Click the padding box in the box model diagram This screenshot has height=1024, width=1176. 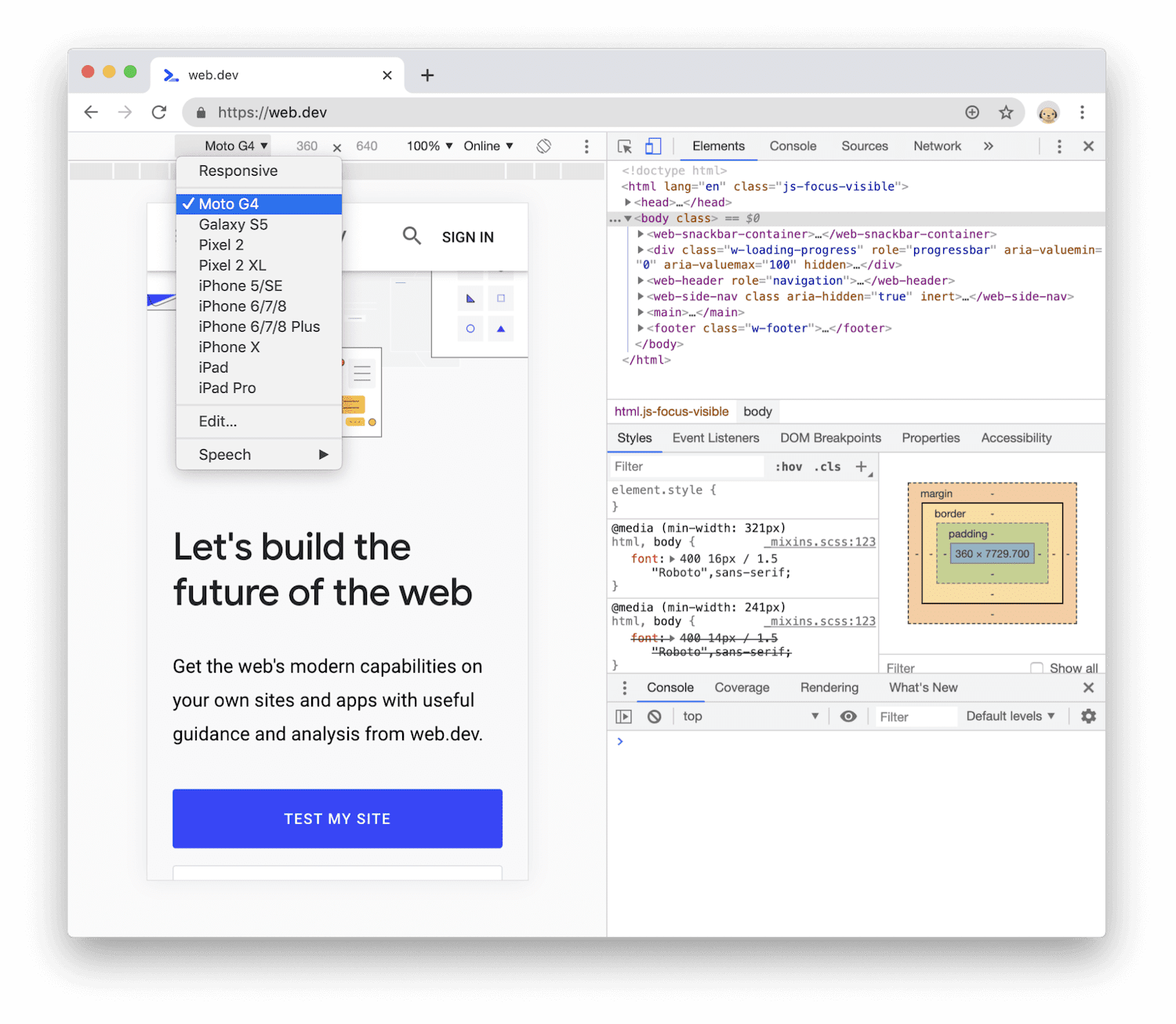(969, 534)
